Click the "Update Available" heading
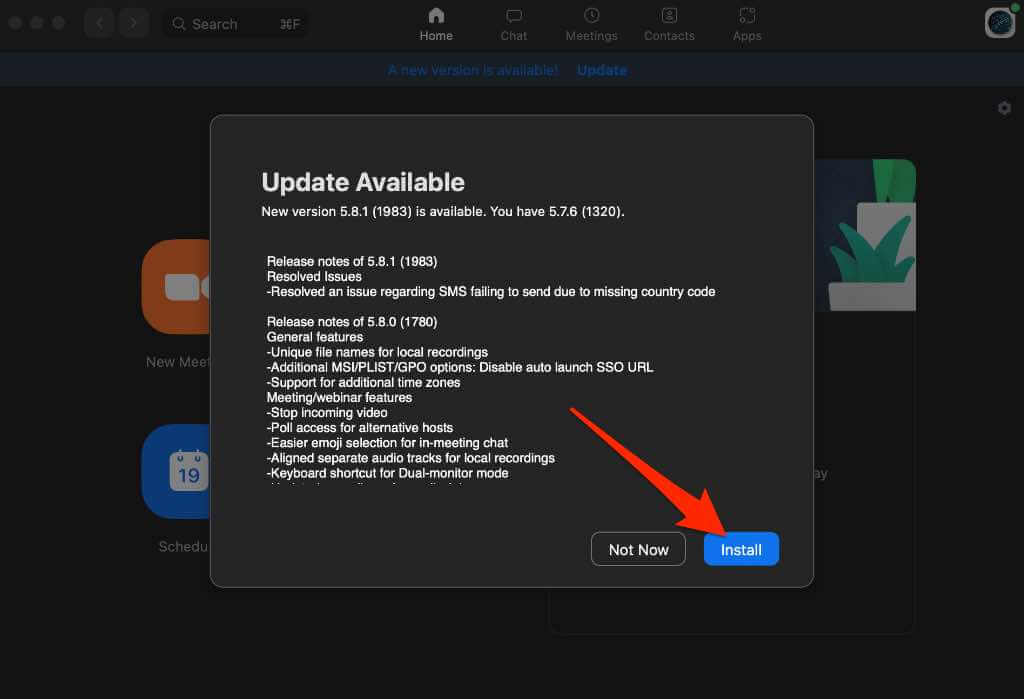Viewport: 1024px width, 699px height. 362,182
